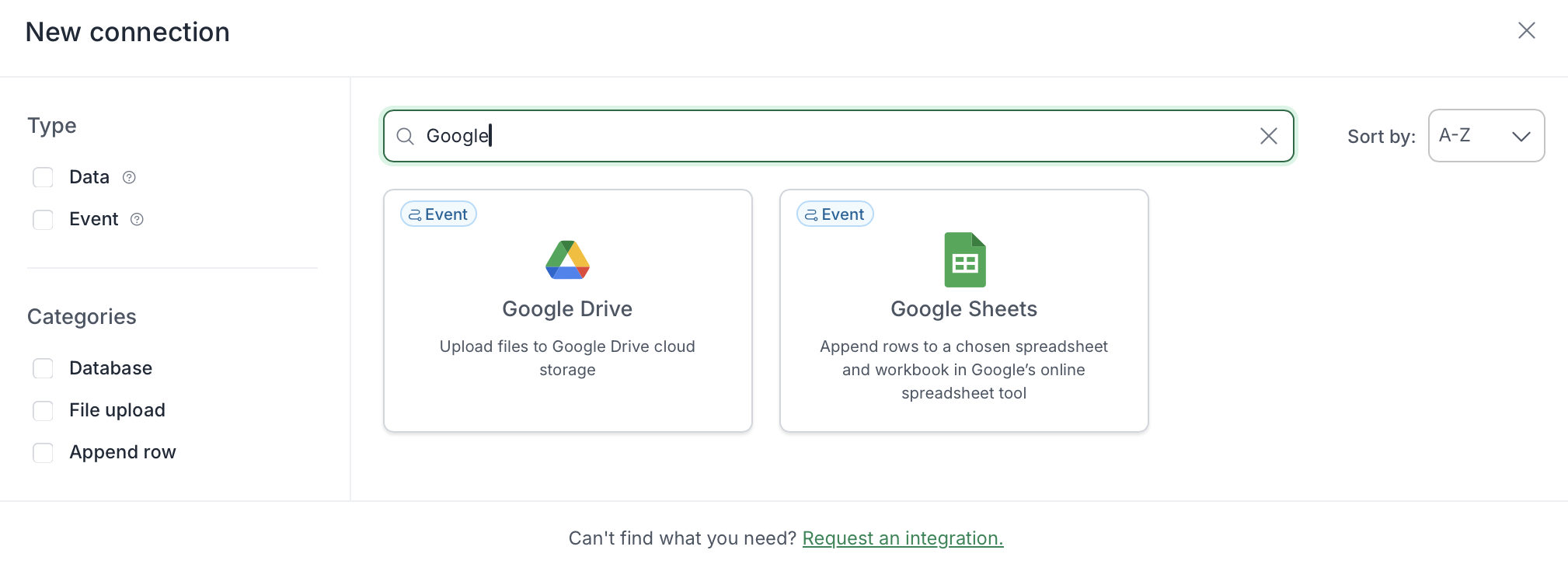Click the Google Sheets append rows description

(963, 370)
